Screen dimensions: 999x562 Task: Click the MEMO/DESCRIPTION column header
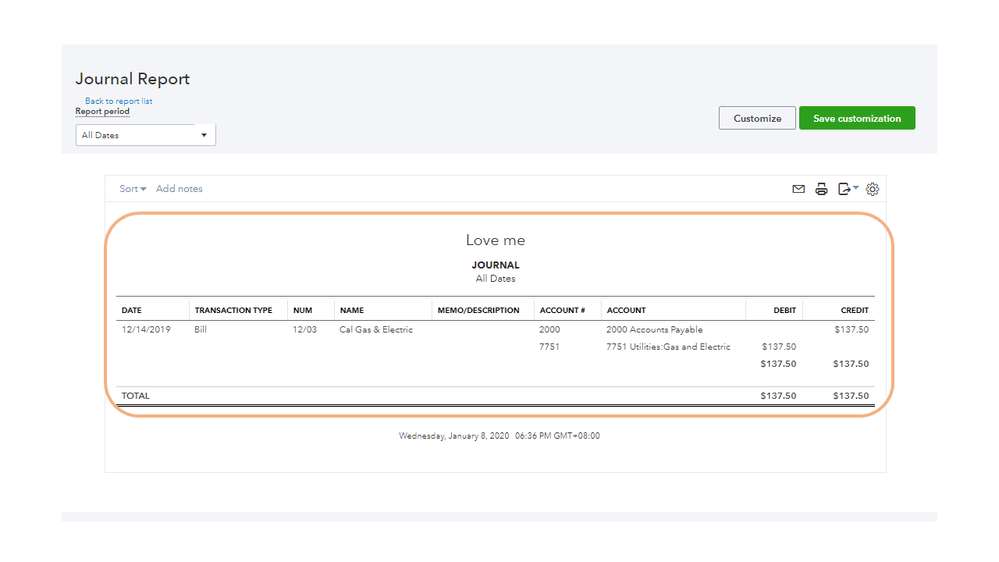478,310
